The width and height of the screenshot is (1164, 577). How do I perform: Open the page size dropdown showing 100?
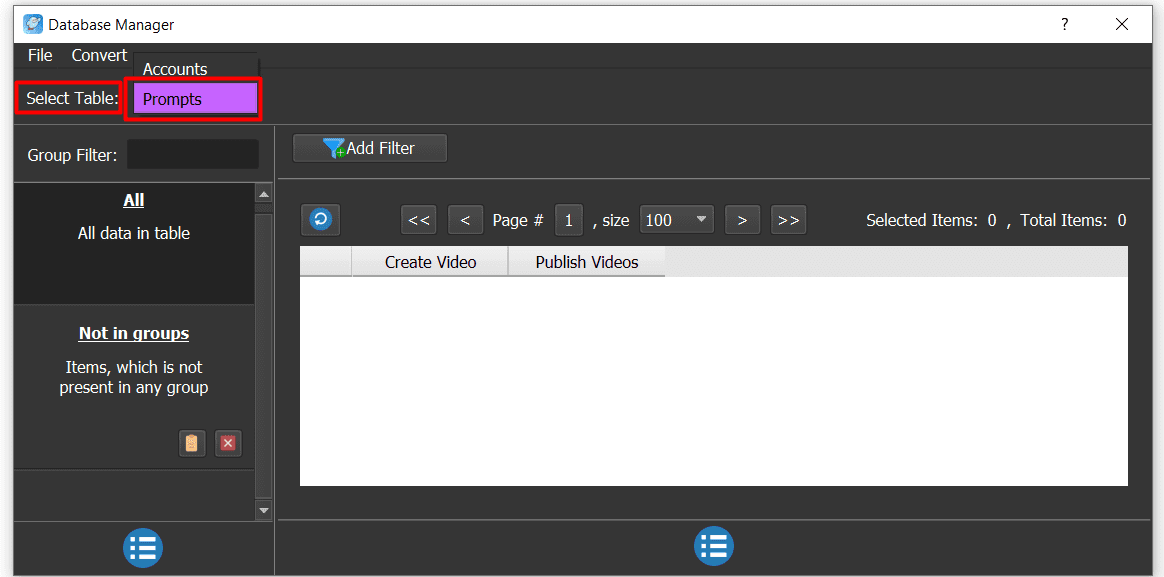click(677, 219)
